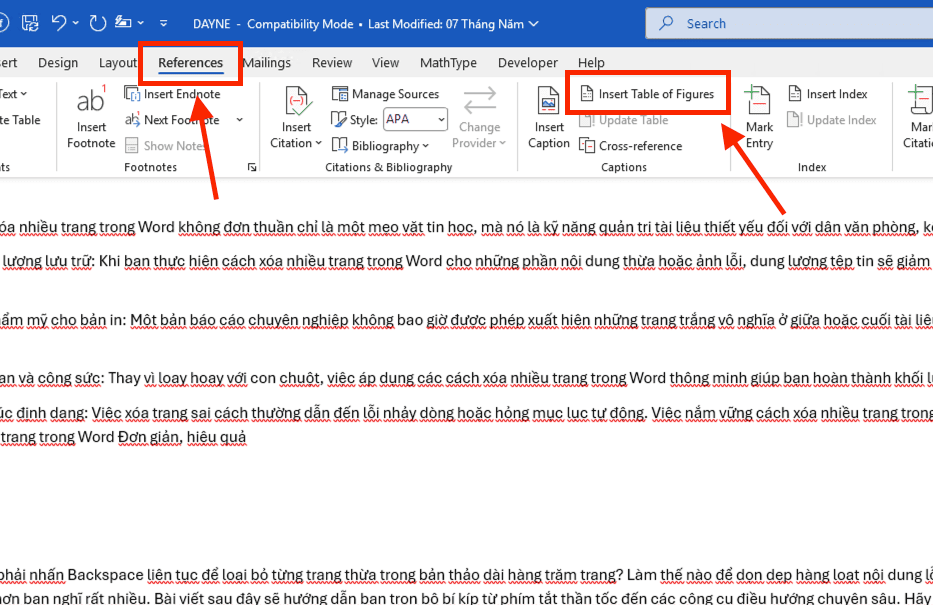Open the APA citation style combo box
The height and width of the screenshot is (605, 933).
click(x=415, y=120)
